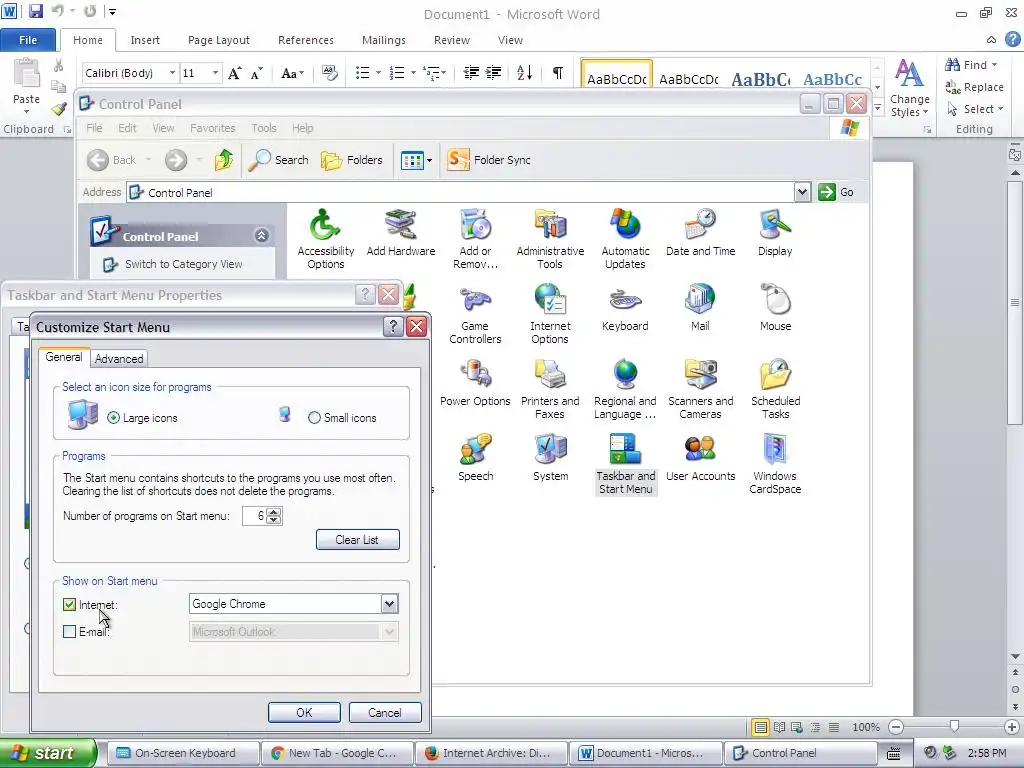Open Word's Insert ribbon tab
1024x768 pixels.
[x=145, y=40]
